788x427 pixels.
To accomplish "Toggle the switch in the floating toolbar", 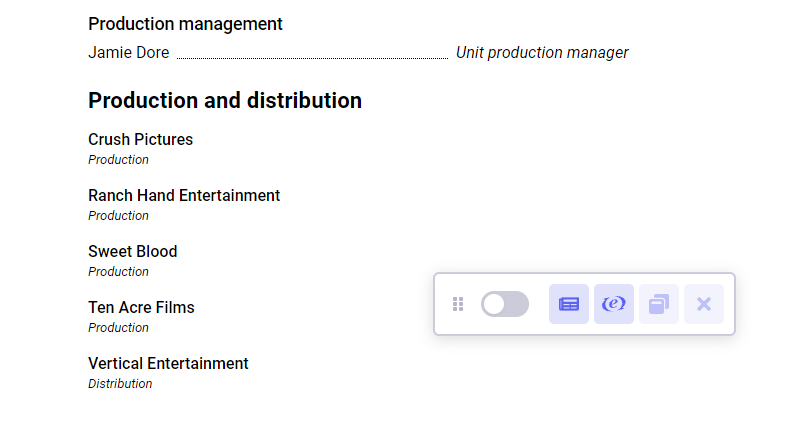I will click(x=505, y=304).
